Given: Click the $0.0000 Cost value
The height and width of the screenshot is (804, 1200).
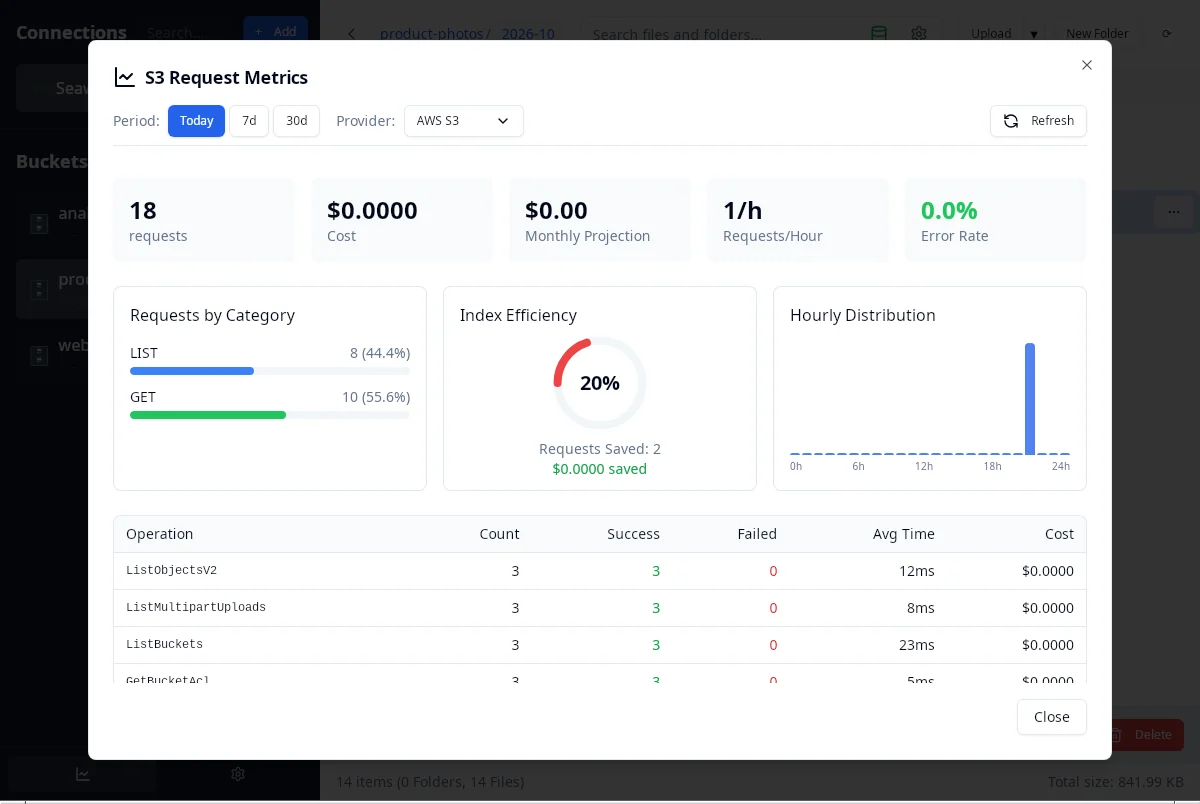Looking at the screenshot, I should [372, 210].
